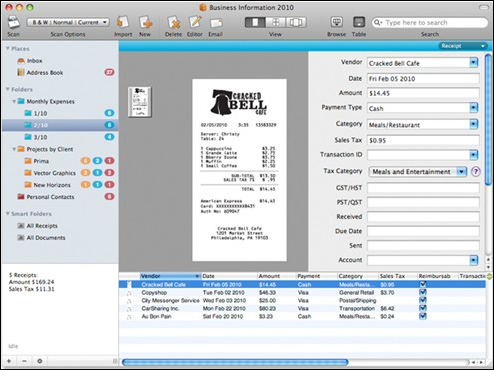Open the Address Book item

[40, 72]
